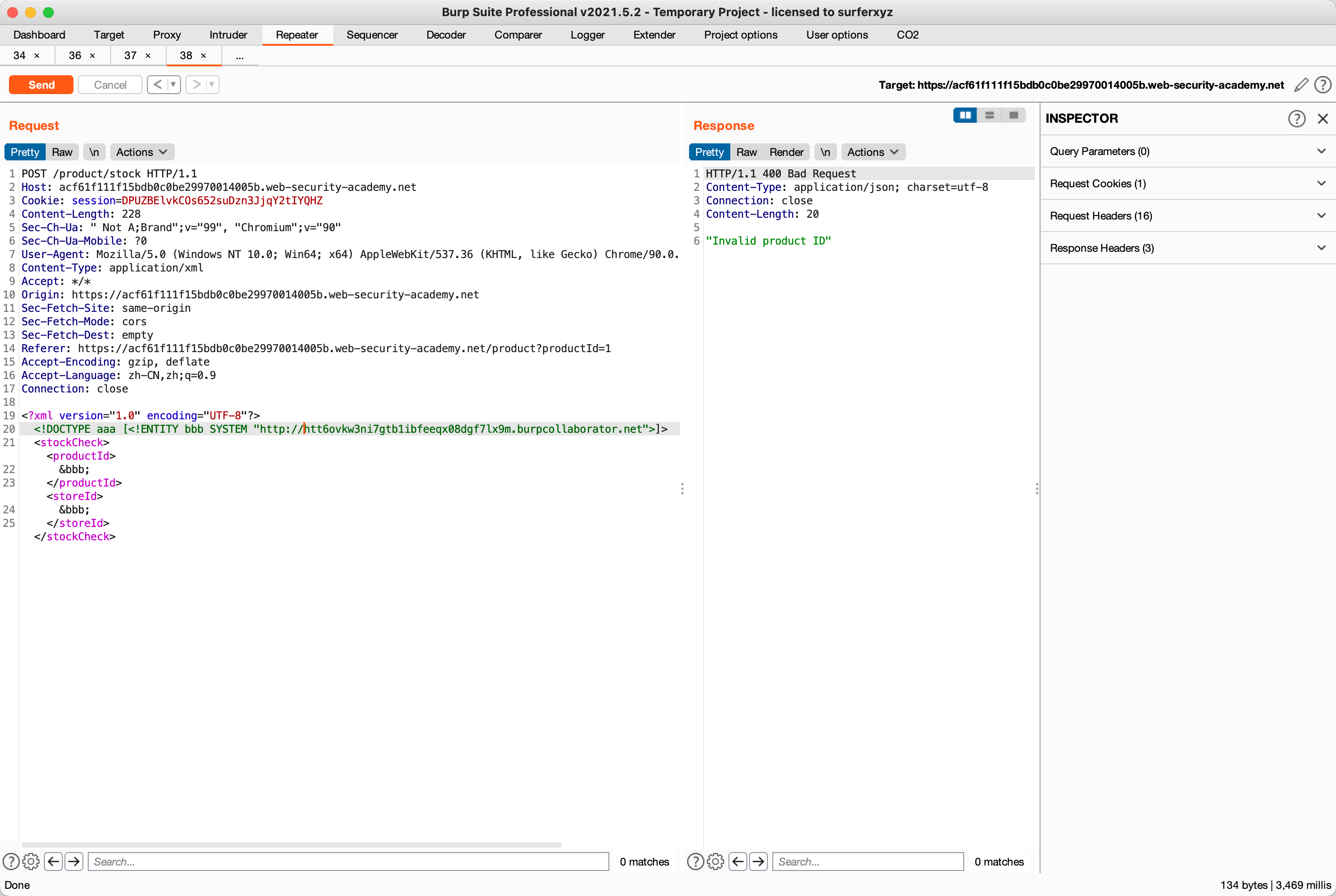Go to next match in response search
1336x896 pixels.
[759, 861]
